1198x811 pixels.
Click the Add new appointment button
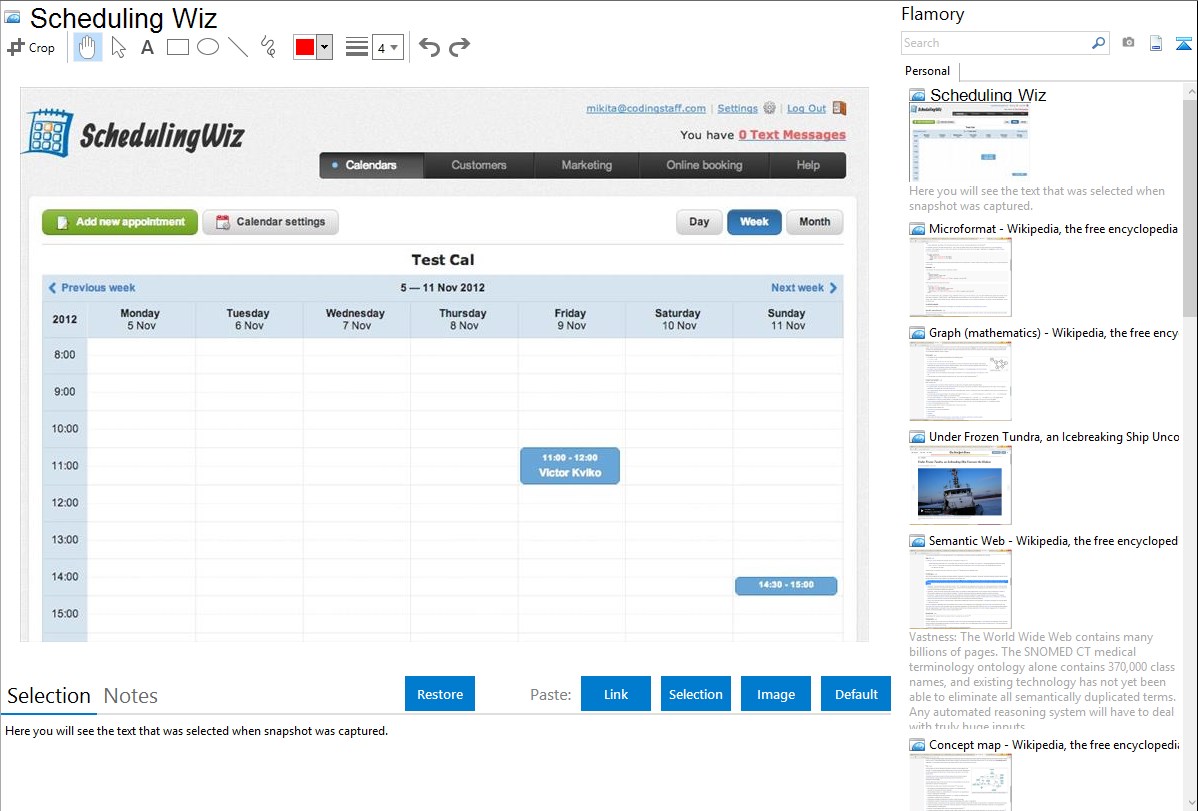click(x=120, y=222)
